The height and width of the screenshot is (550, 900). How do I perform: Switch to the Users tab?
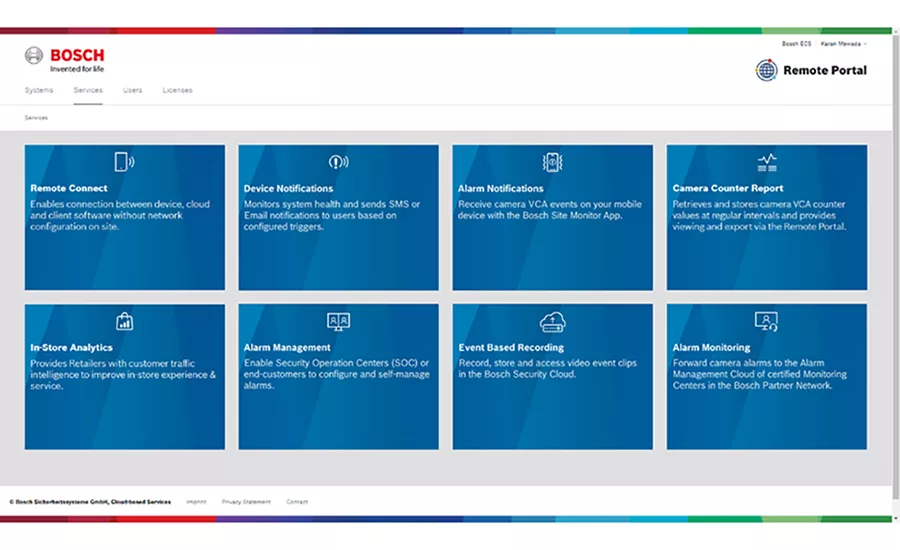[x=133, y=90]
